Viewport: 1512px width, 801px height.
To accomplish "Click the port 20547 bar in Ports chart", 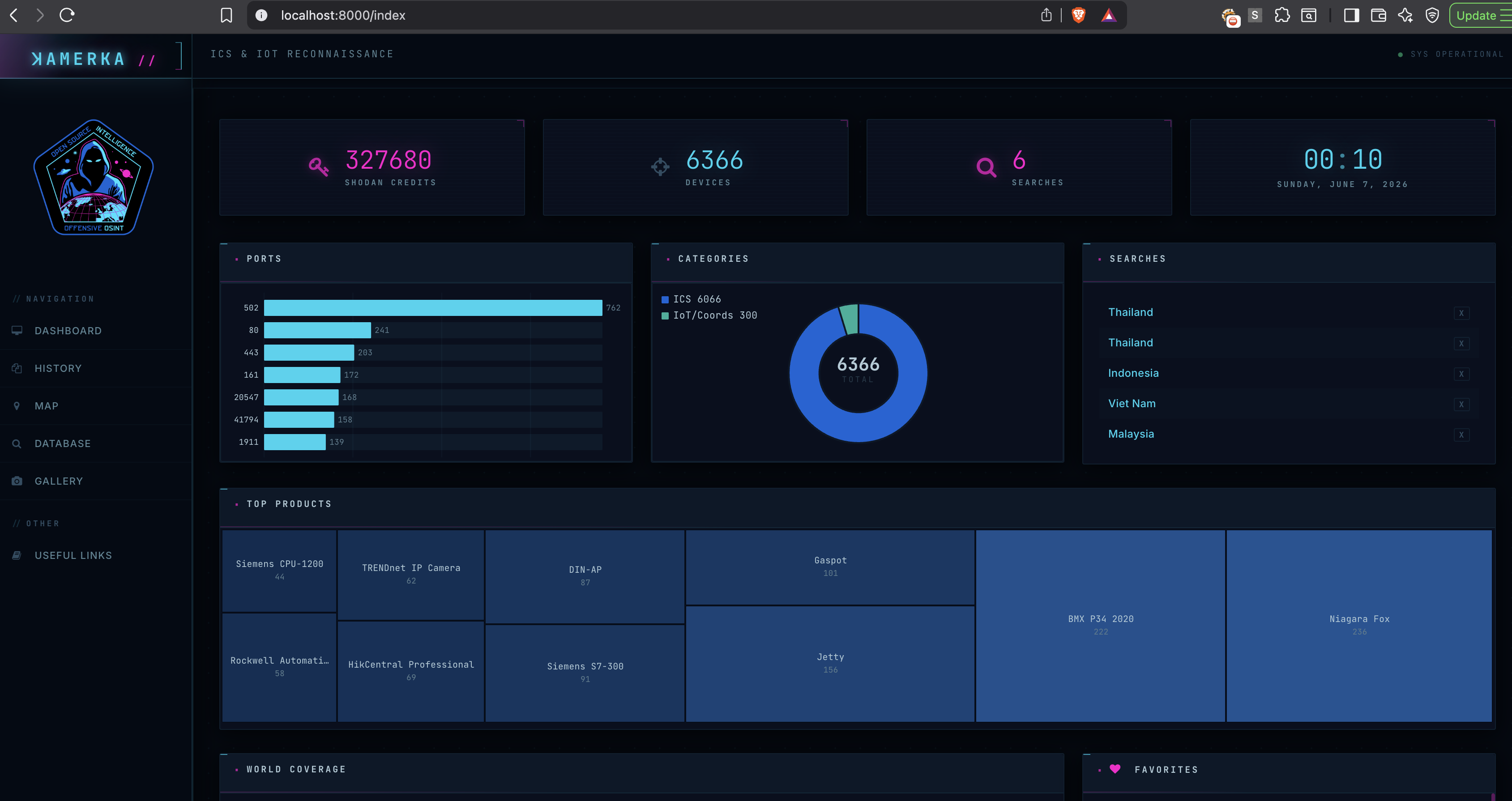I will pyautogui.click(x=301, y=397).
